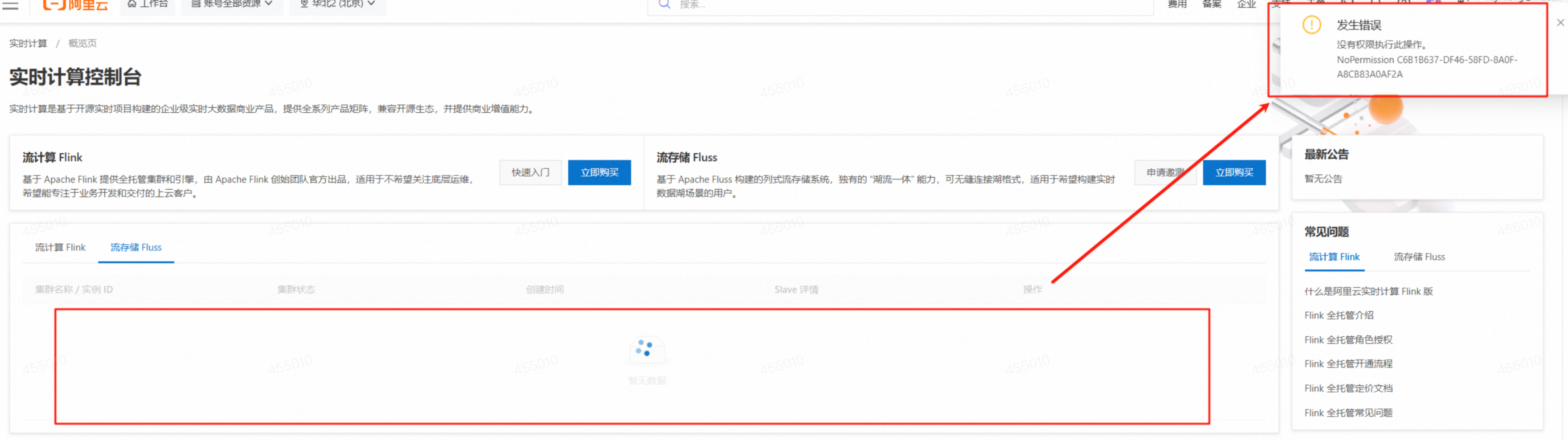This screenshot has width=1568, height=440.
Task: Click the 操作 column header
Action: (1033, 290)
